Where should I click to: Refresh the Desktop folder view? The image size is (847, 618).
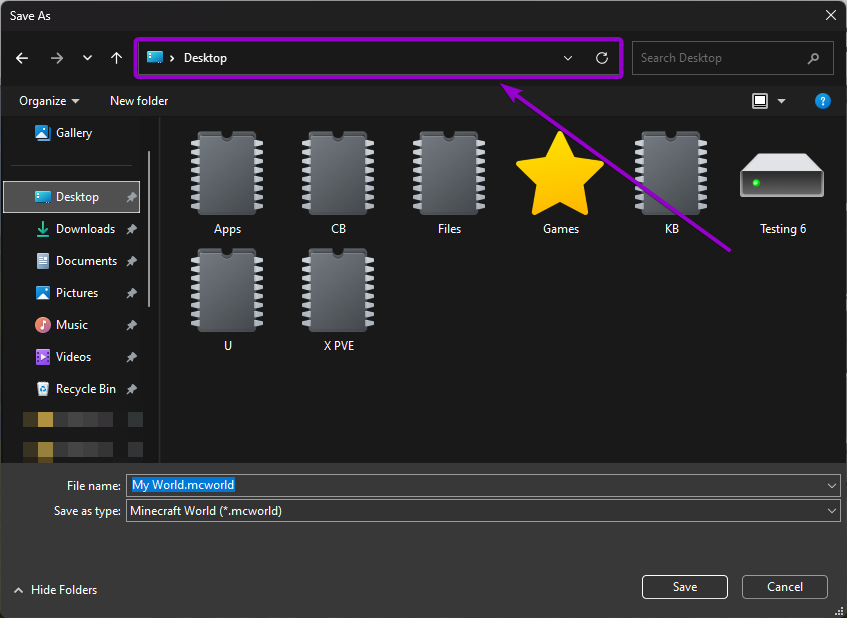[602, 58]
